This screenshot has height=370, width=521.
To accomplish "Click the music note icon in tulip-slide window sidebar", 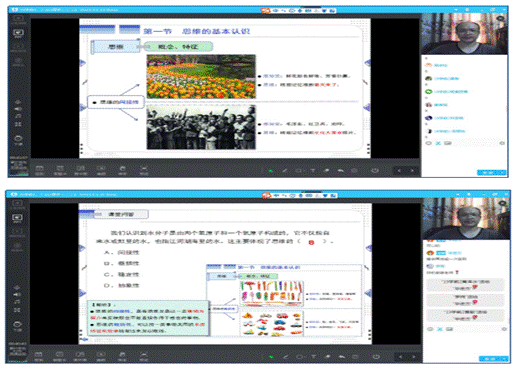I will point(18,116).
